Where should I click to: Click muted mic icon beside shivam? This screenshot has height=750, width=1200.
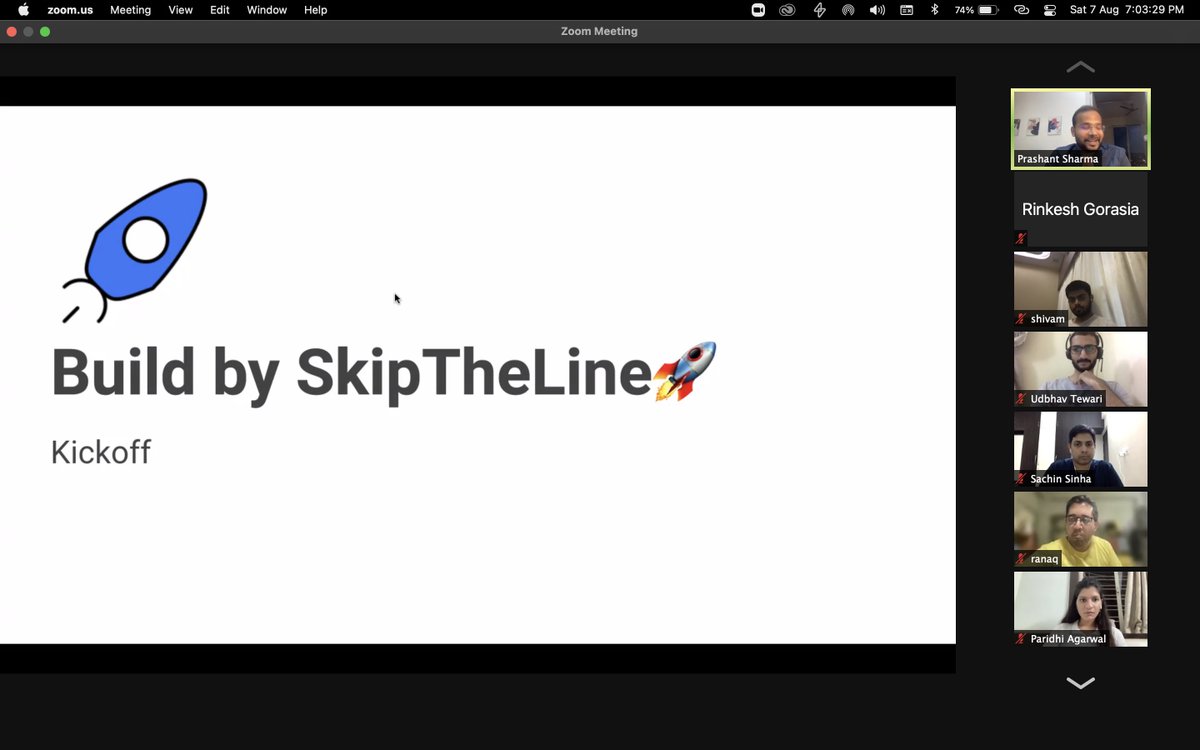pyautogui.click(x=1021, y=319)
